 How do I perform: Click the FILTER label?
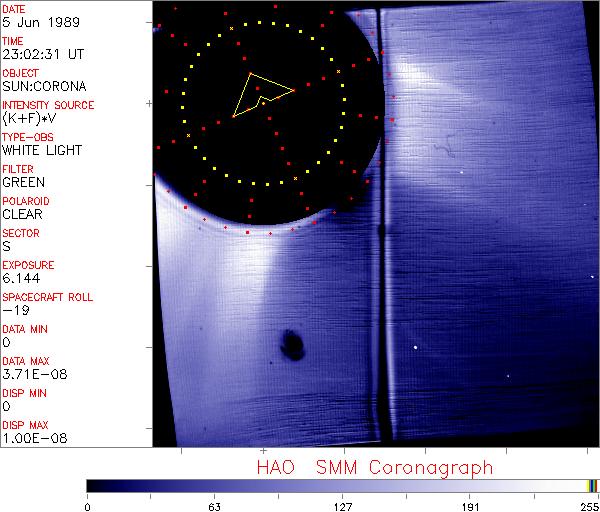click(x=18, y=169)
